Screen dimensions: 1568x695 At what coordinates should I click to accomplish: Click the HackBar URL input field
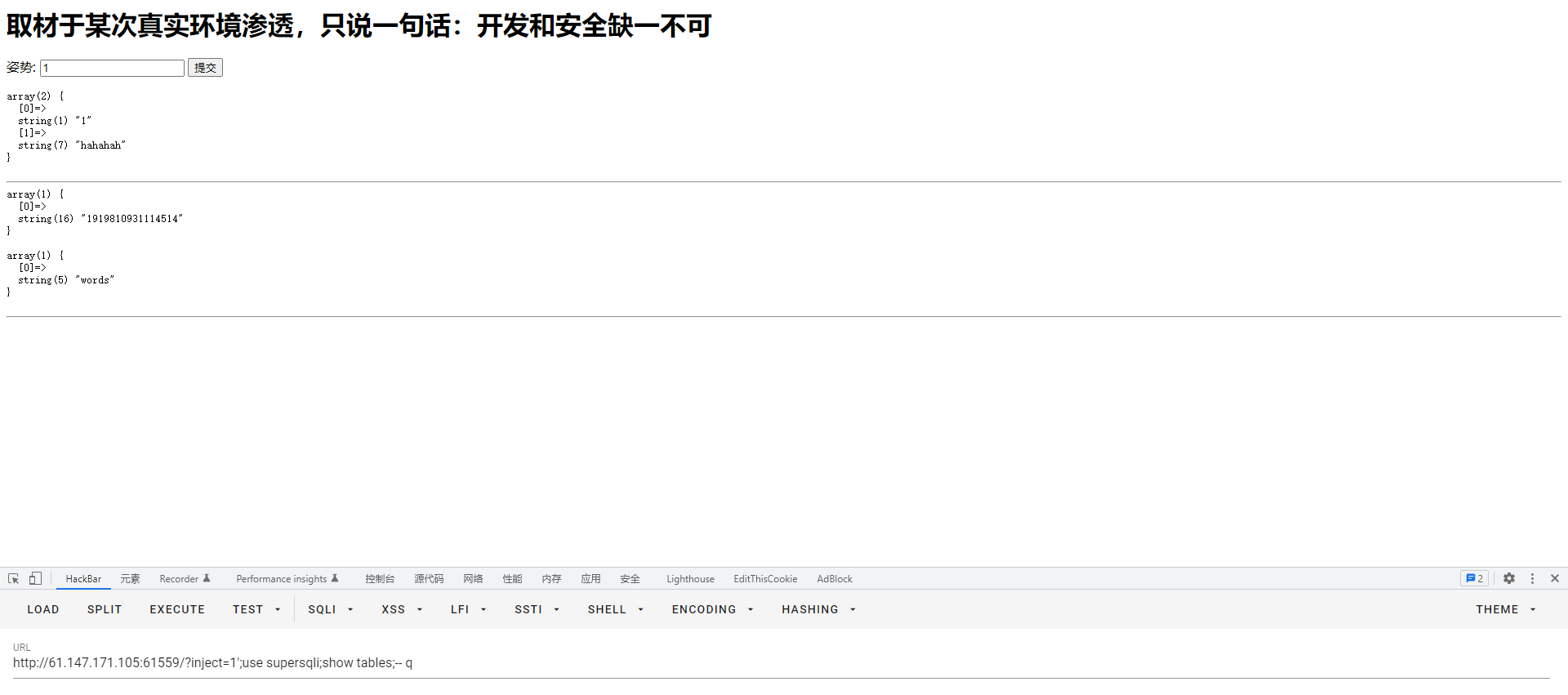click(x=781, y=663)
